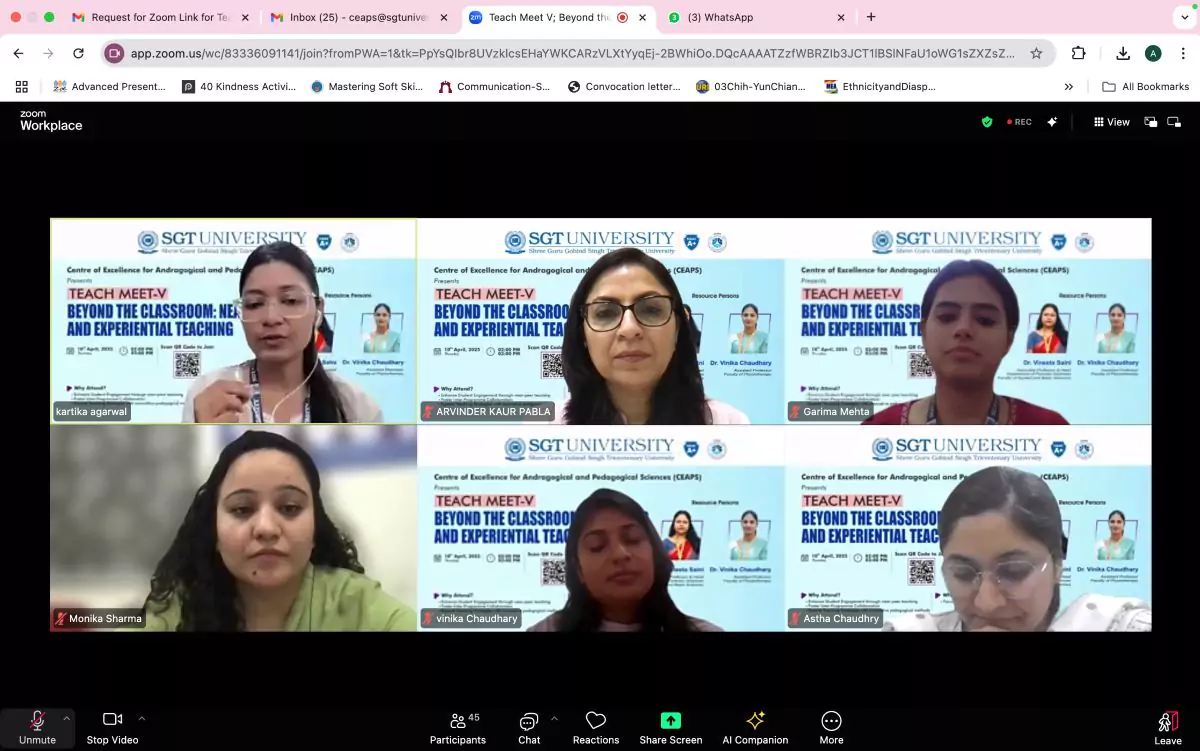
Task: Open the 'EthnicityandDiasp...' bookmark
Action: 880,87
